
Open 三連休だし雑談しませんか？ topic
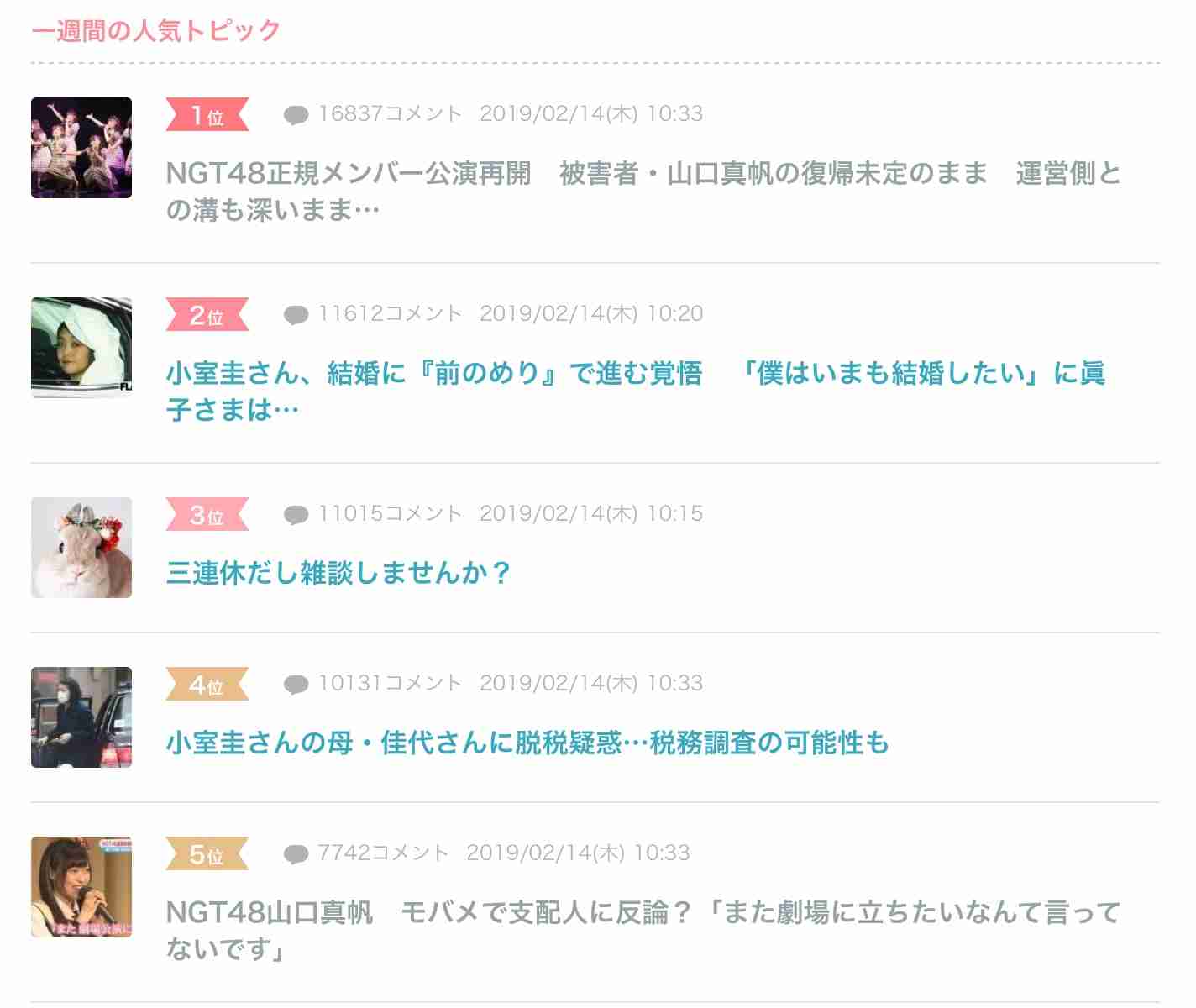(338, 573)
